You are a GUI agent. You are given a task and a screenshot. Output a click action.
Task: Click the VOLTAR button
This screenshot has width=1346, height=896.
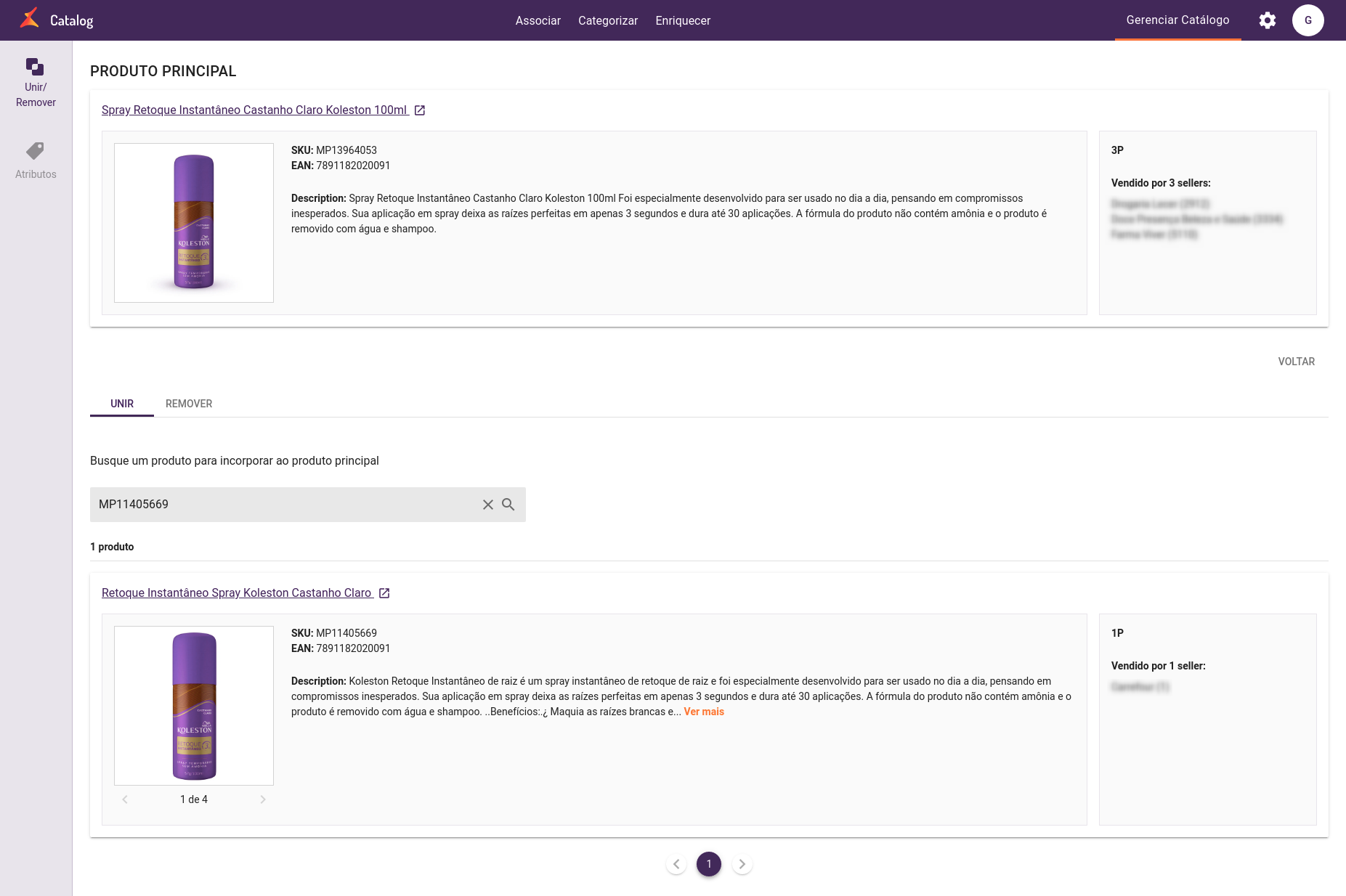tap(1297, 362)
